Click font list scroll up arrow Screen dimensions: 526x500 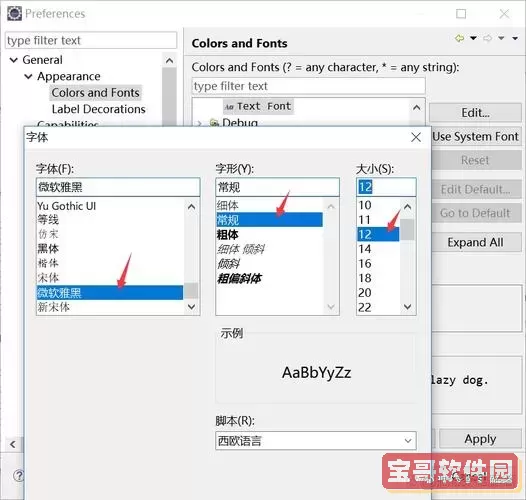pos(192,206)
